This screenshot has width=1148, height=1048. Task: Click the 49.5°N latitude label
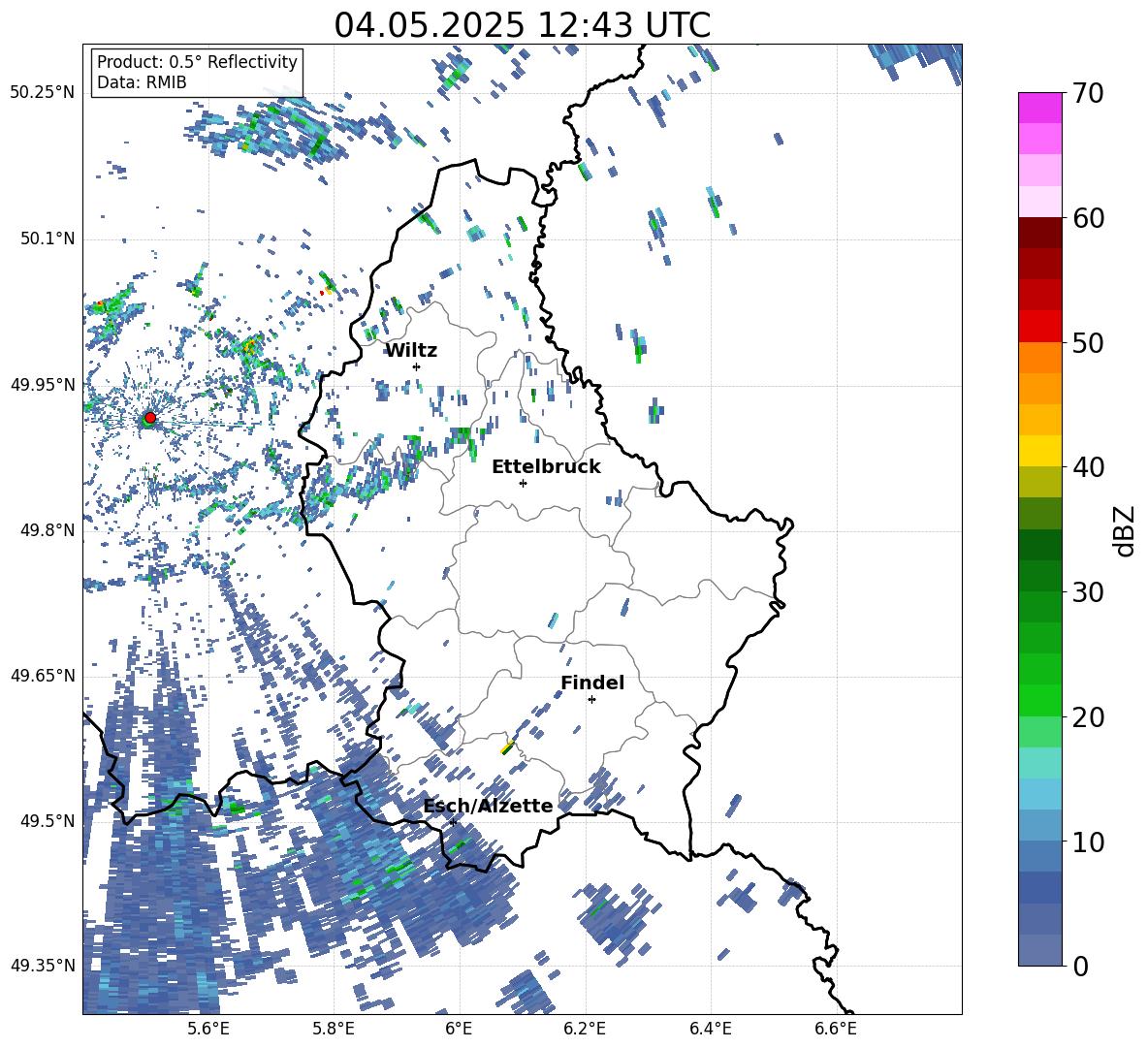48,821
